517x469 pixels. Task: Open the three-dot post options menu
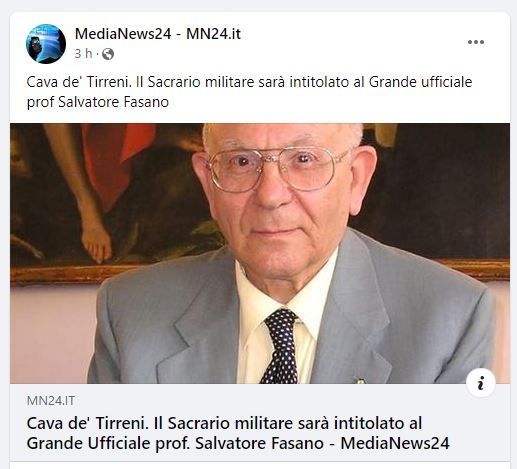tap(476, 42)
